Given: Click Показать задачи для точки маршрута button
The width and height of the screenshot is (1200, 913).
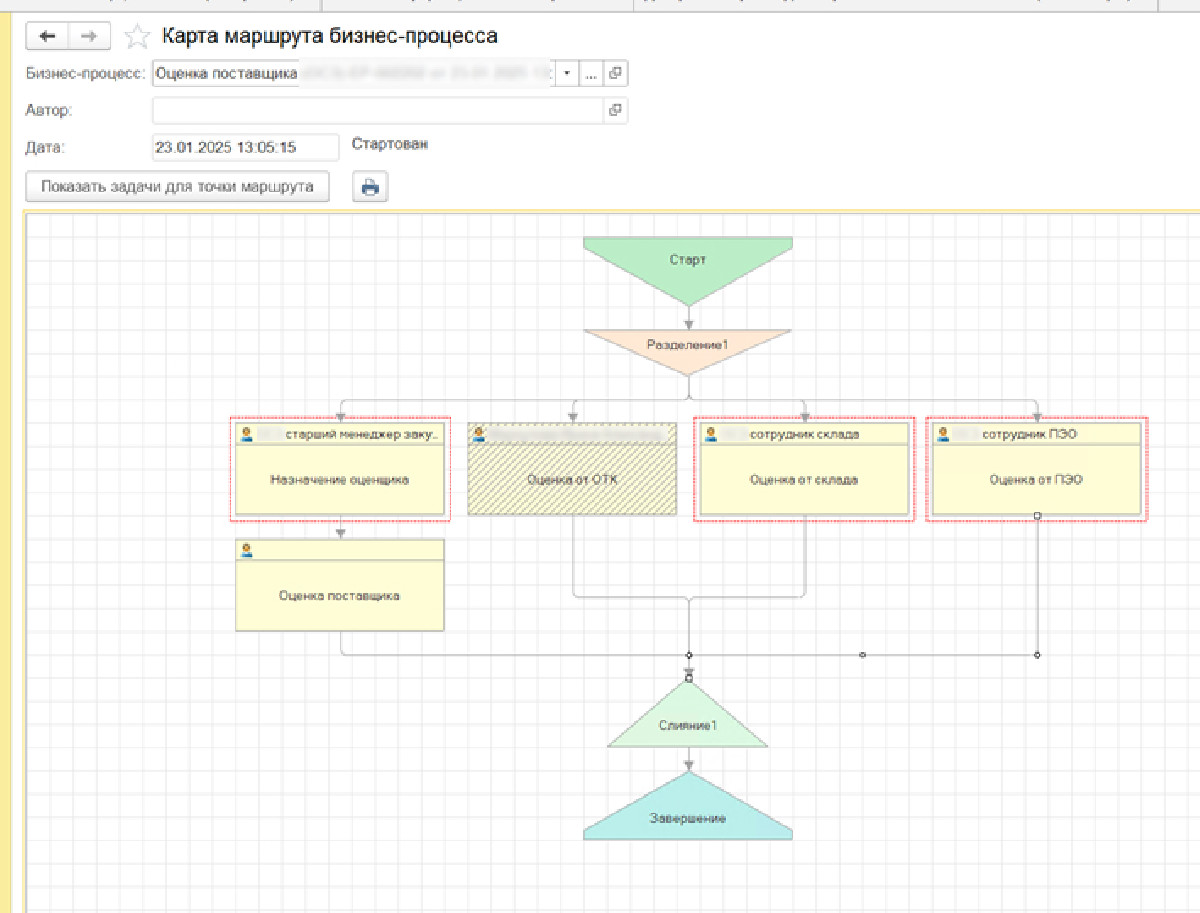Looking at the screenshot, I should [x=177, y=187].
